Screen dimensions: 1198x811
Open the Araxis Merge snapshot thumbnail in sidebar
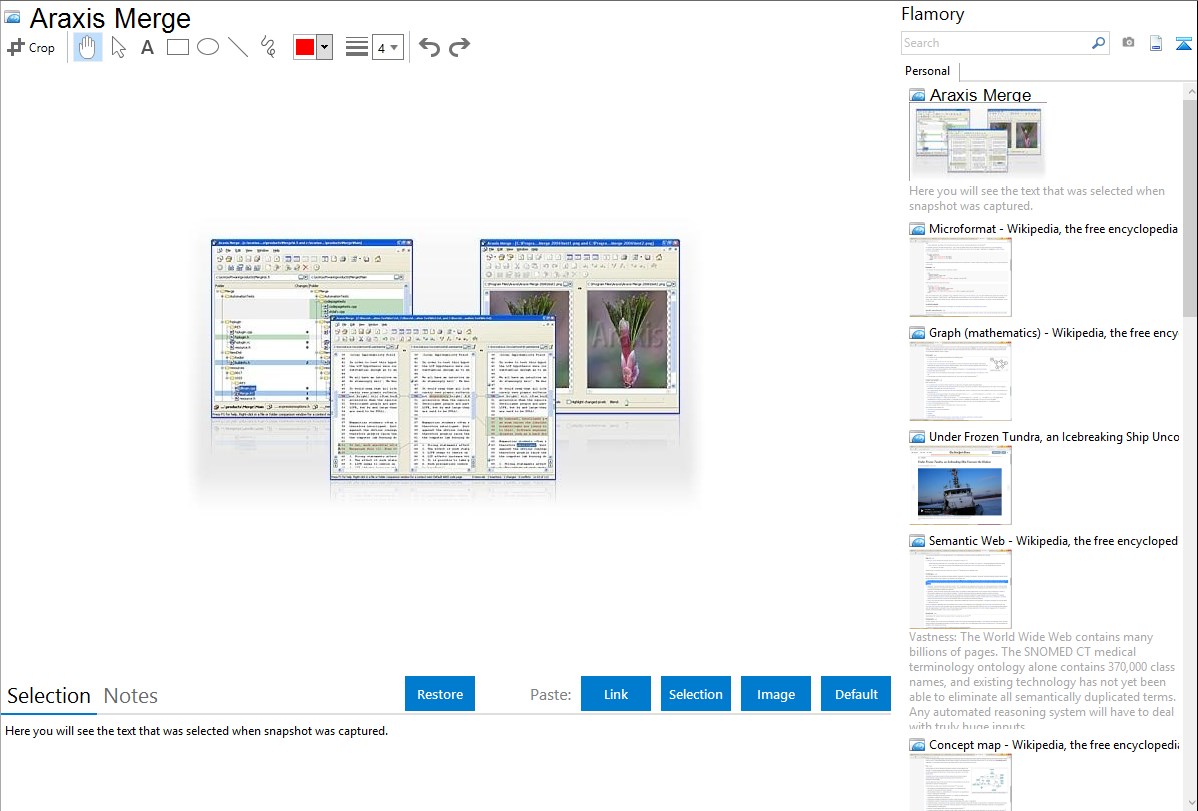click(976, 141)
